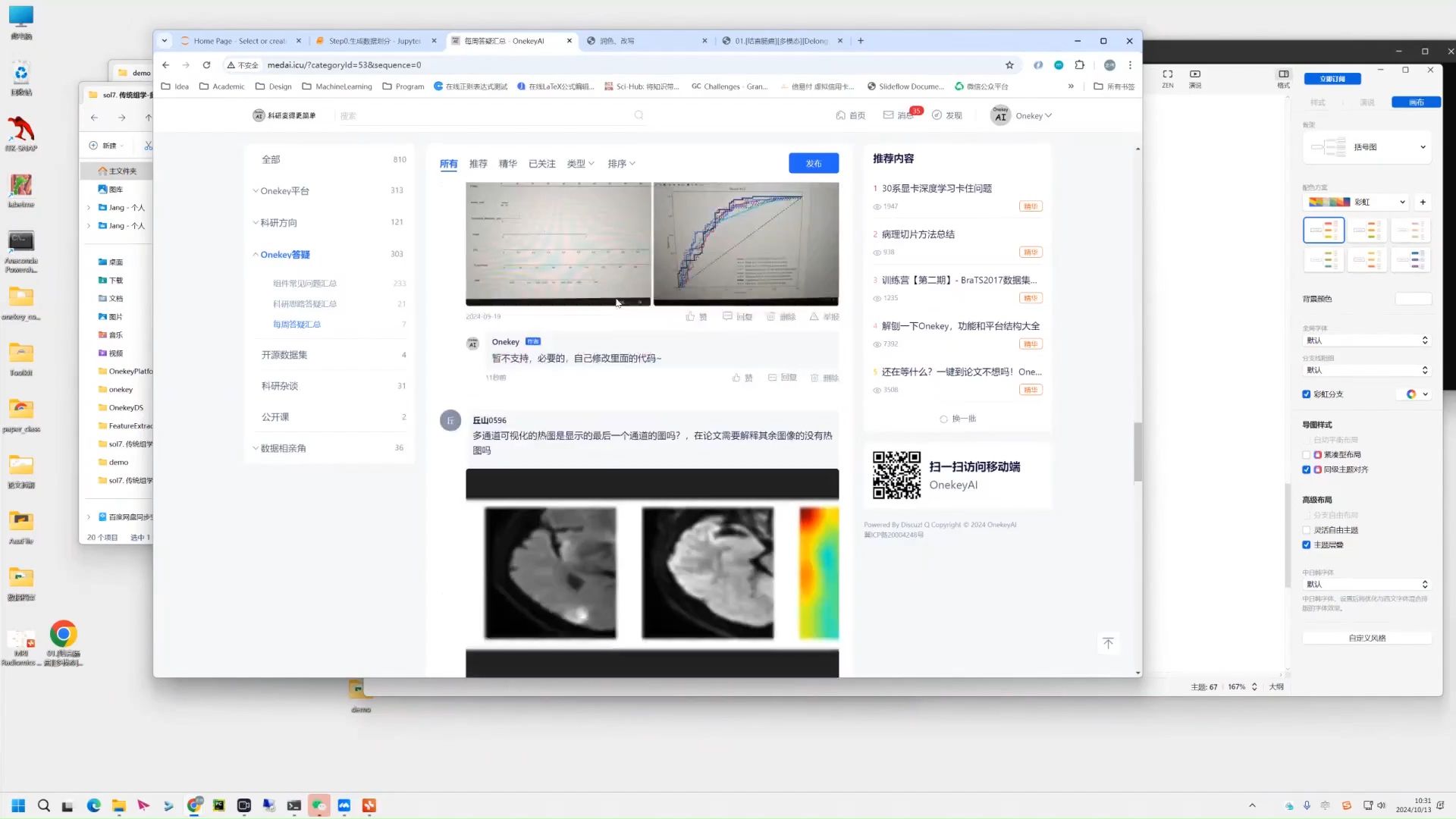Open taskbar Search

tap(43, 805)
